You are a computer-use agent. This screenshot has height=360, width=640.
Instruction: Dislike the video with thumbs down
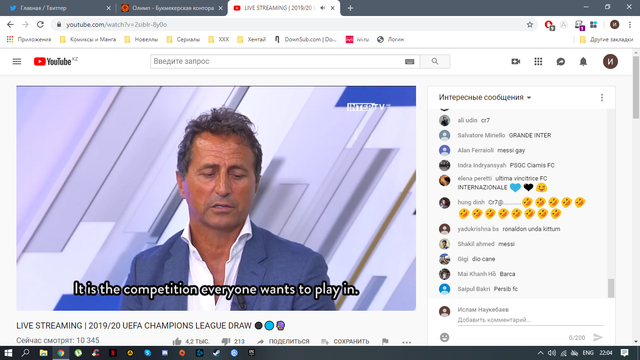tap(226, 341)
